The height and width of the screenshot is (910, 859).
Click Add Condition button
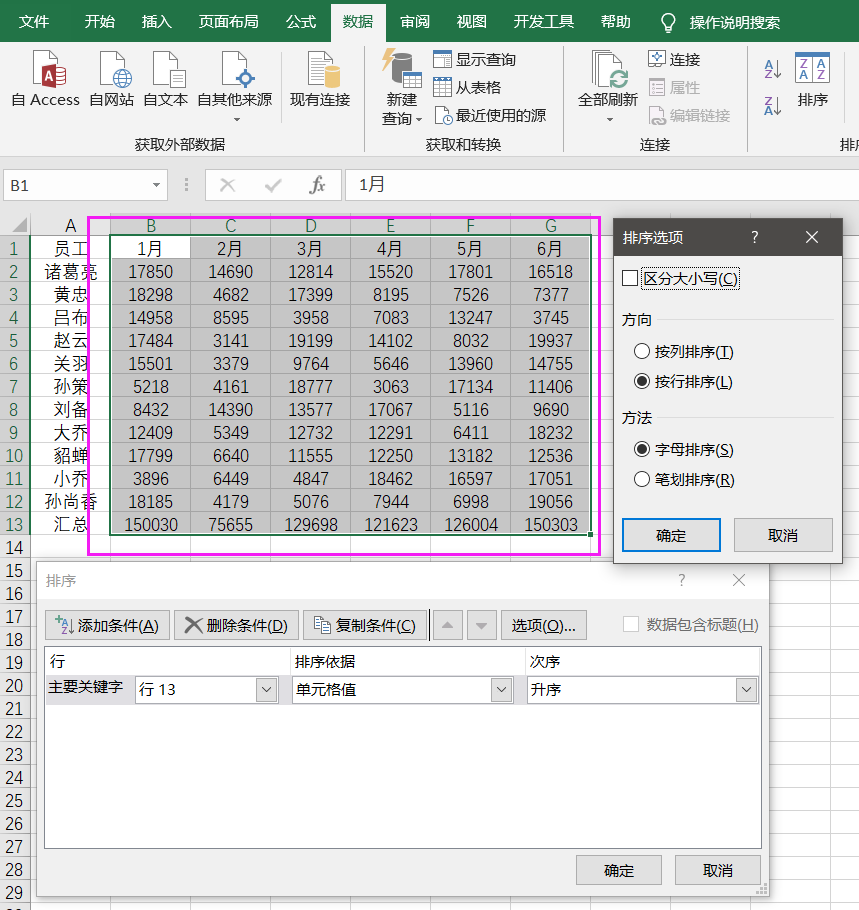click(107, 625)
